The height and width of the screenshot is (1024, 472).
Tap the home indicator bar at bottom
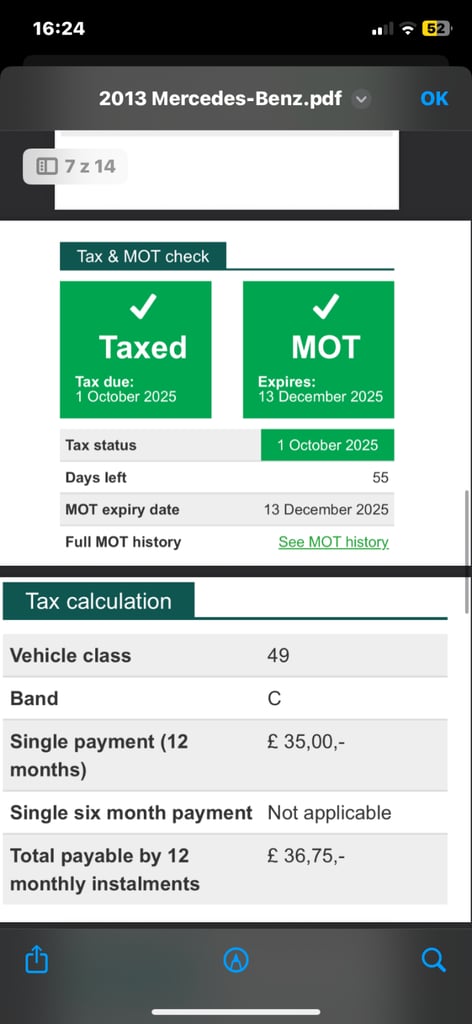tap(236, 1012)
